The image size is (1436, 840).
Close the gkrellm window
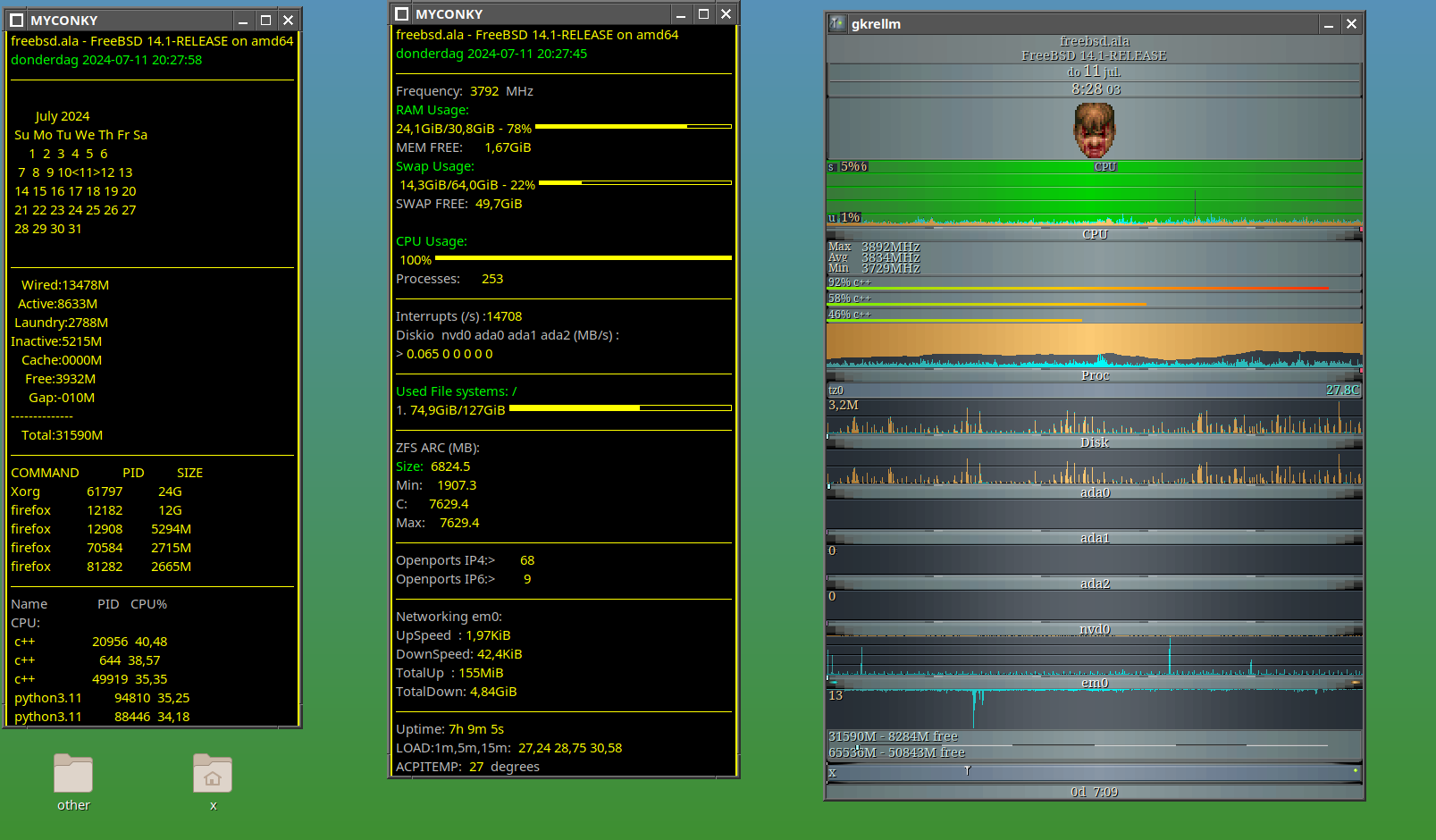tap(1351, 24)
